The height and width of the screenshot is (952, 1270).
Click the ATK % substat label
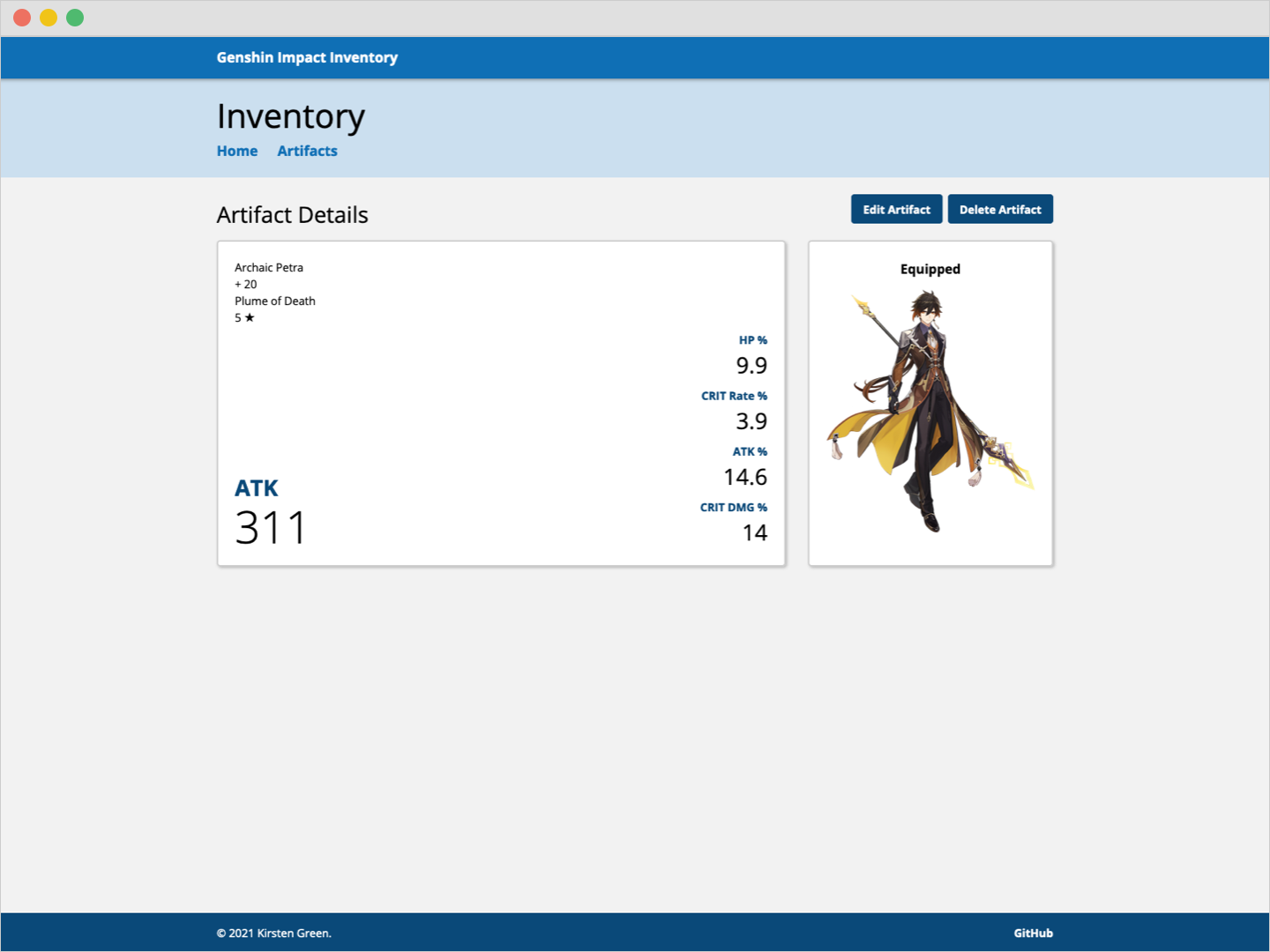pyautogui.click(x=750, y=451)
